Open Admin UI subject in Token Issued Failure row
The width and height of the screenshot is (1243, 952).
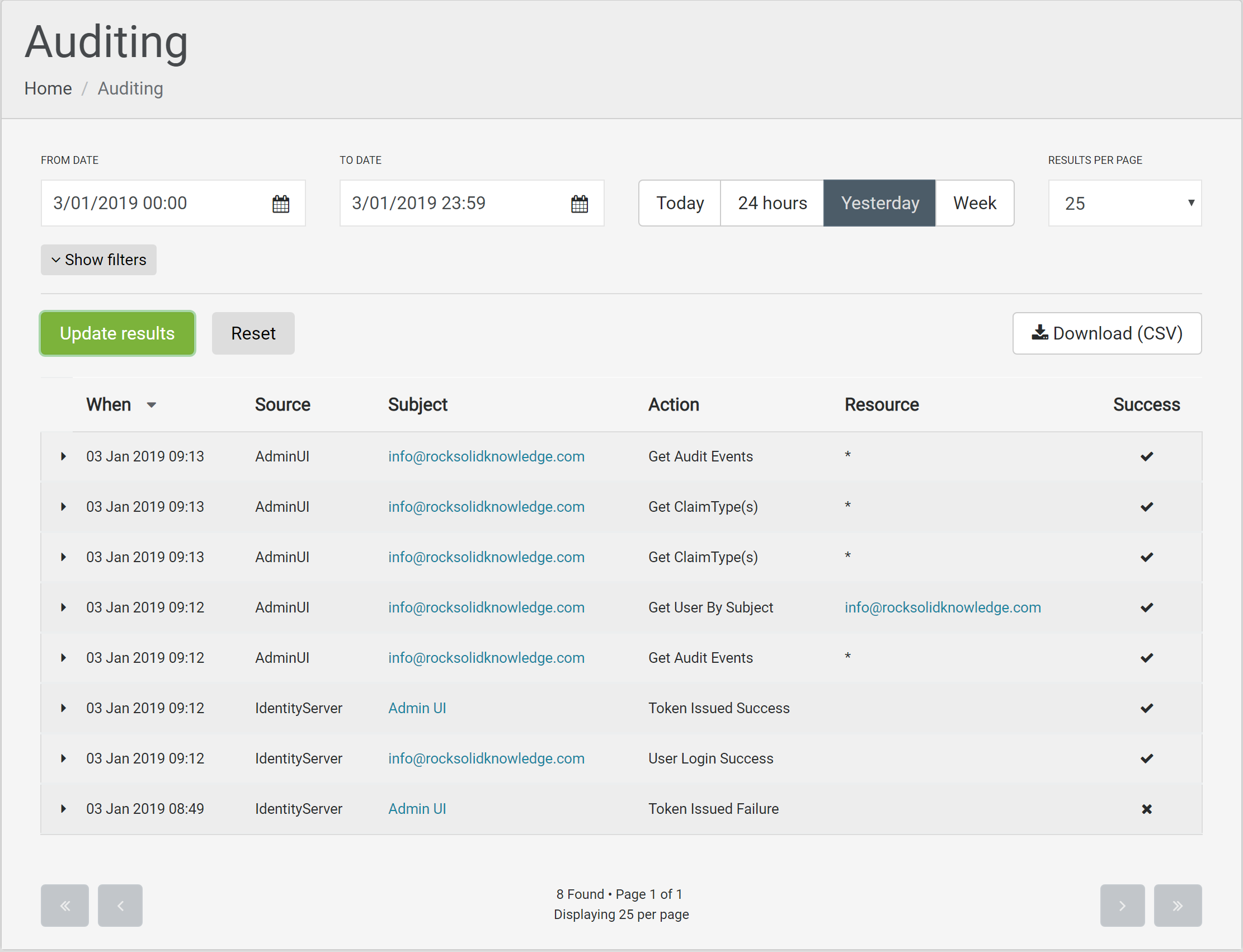[417, 809]
